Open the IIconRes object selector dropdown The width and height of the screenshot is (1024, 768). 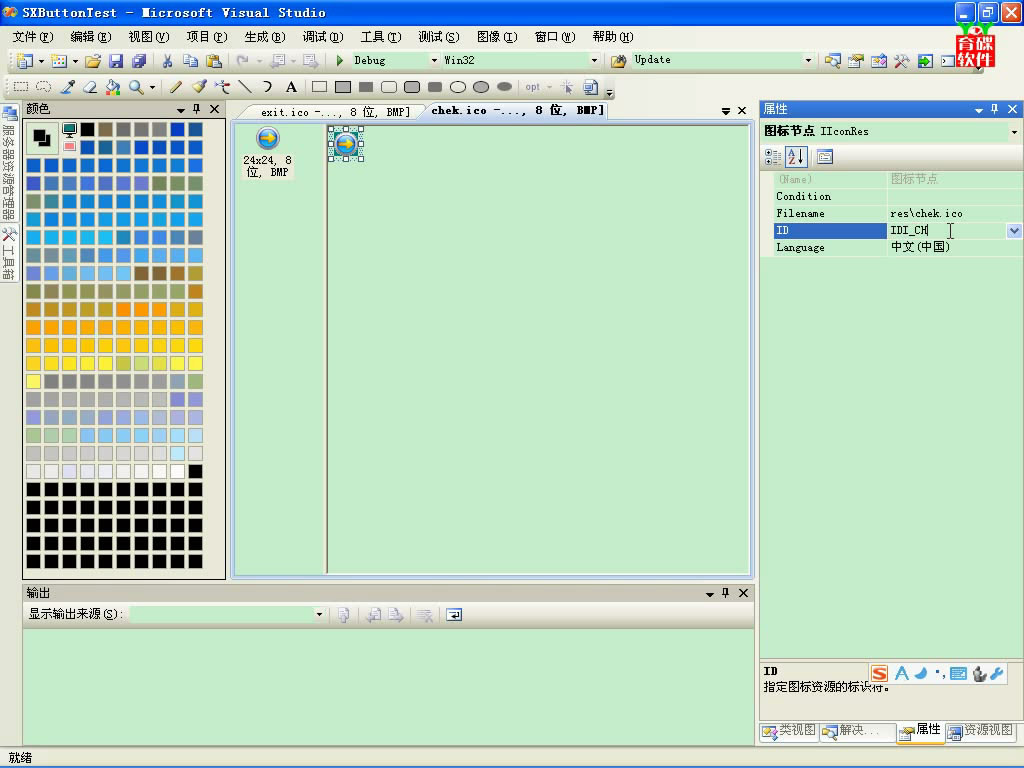pos(1014,132)
